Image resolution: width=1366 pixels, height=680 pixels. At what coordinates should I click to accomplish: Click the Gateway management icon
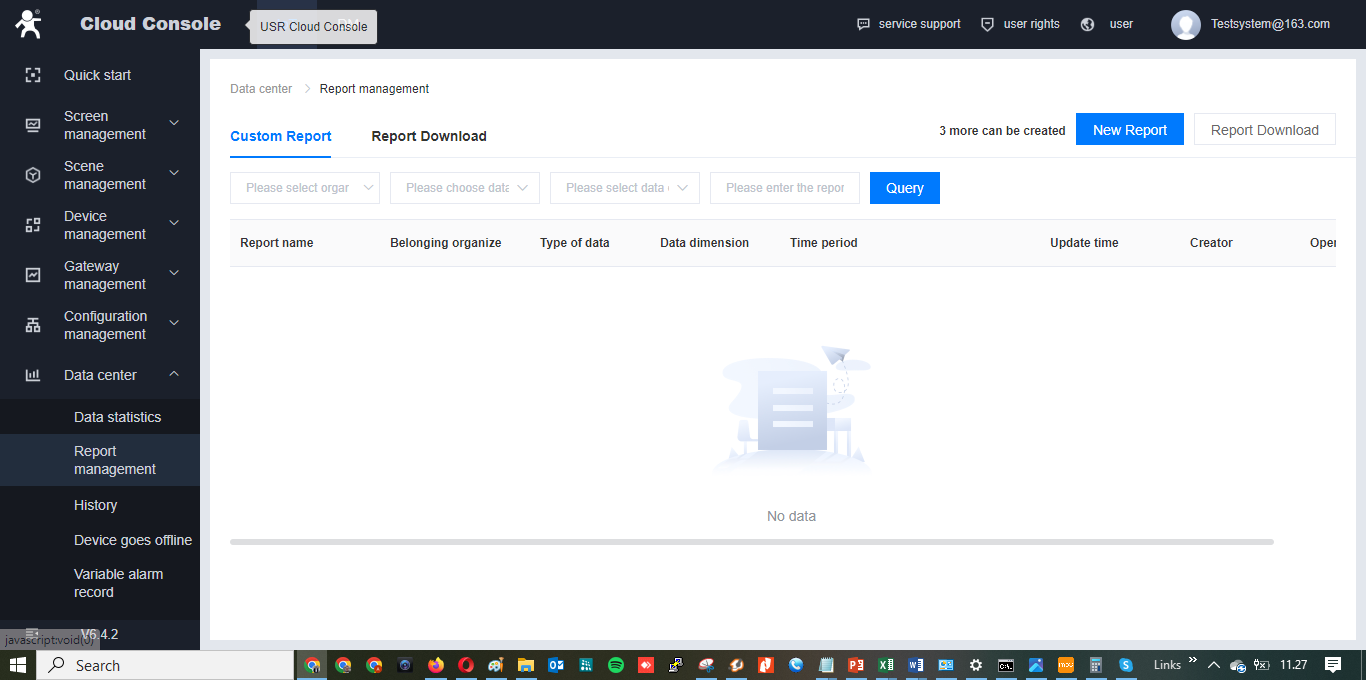(33, 275)
